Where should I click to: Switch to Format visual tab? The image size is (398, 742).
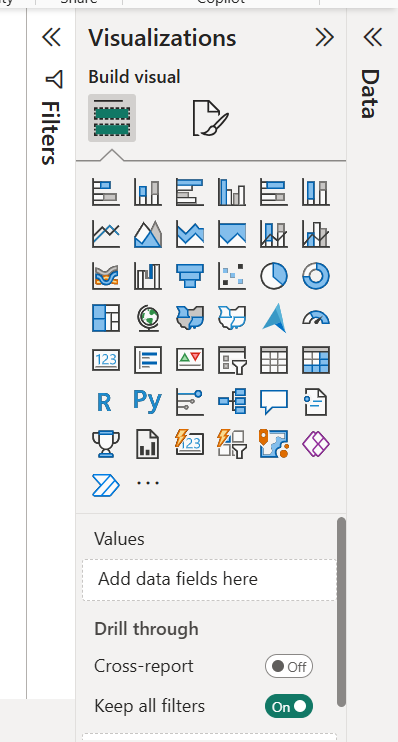(211, 117)
